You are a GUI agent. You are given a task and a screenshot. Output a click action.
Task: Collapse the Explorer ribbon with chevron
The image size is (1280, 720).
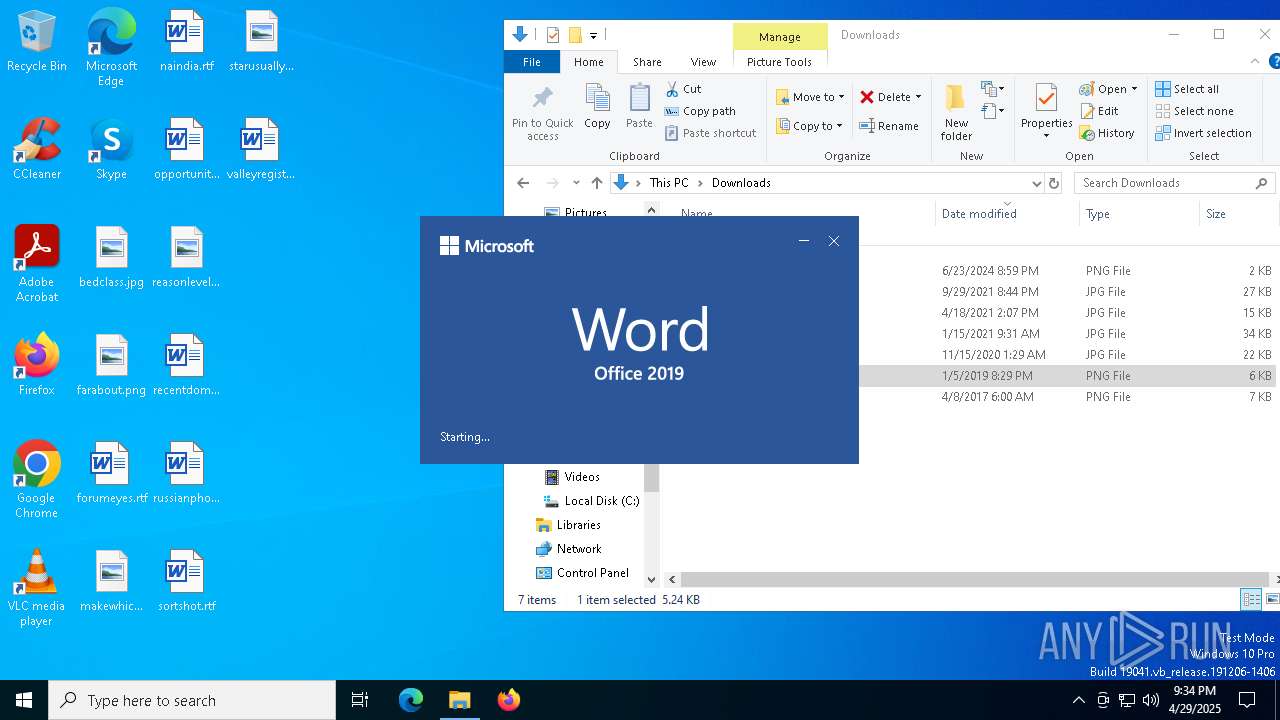pyautogui.click(x=1255, y=62)
